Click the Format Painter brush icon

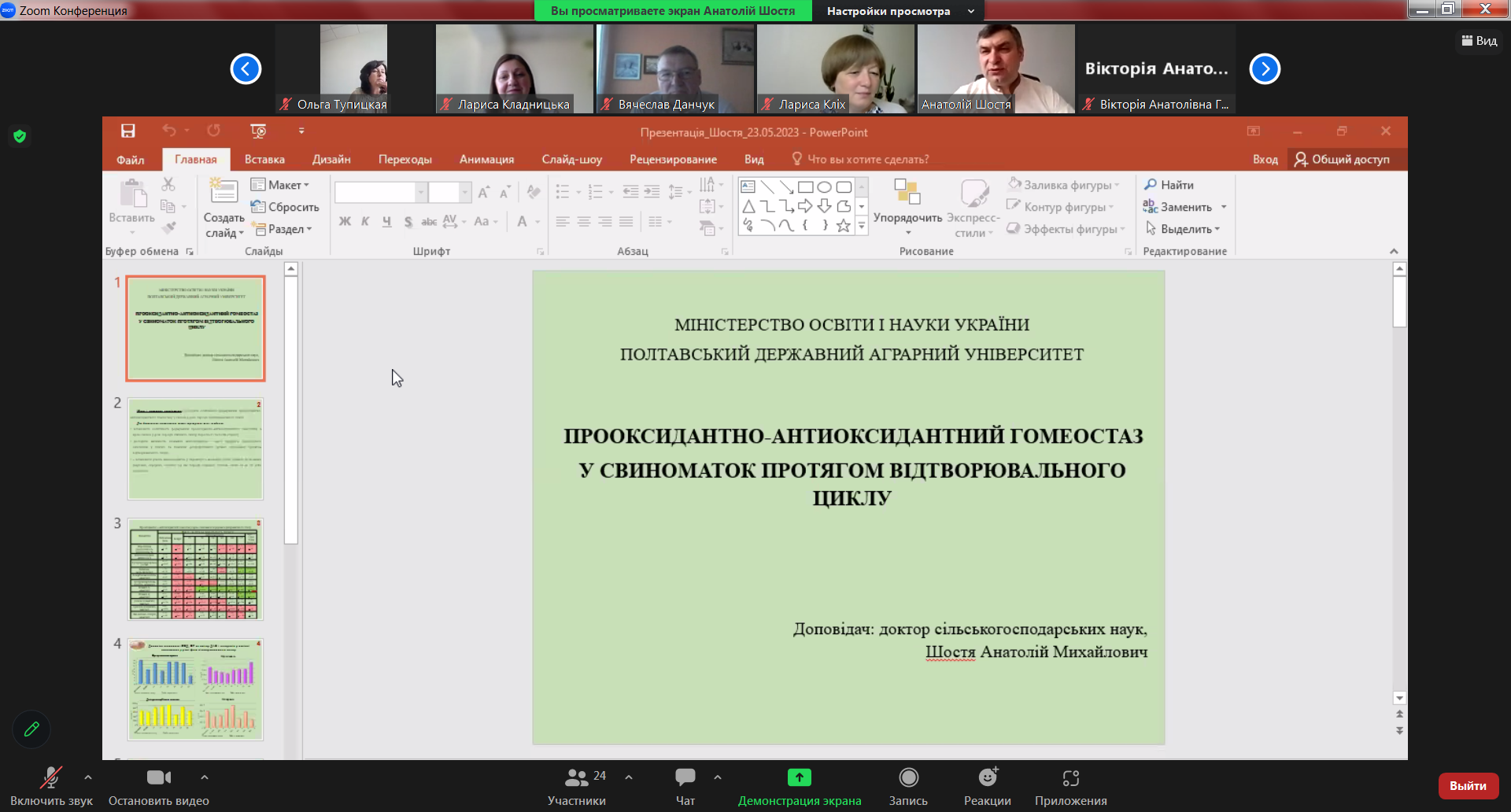tap(168, 228)
